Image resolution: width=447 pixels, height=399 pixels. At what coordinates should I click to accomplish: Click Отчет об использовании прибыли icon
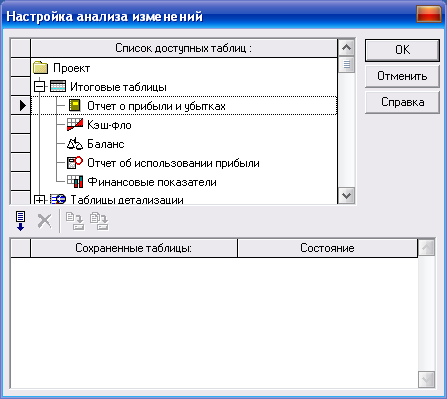(75, 163)
